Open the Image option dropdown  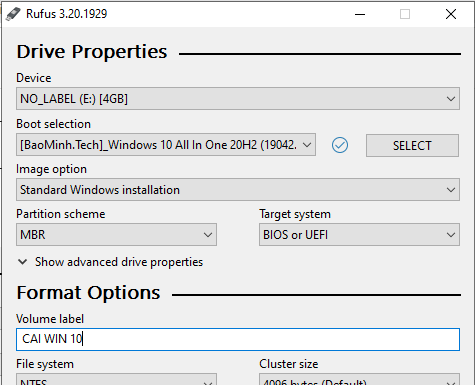[x=238, y=190]
